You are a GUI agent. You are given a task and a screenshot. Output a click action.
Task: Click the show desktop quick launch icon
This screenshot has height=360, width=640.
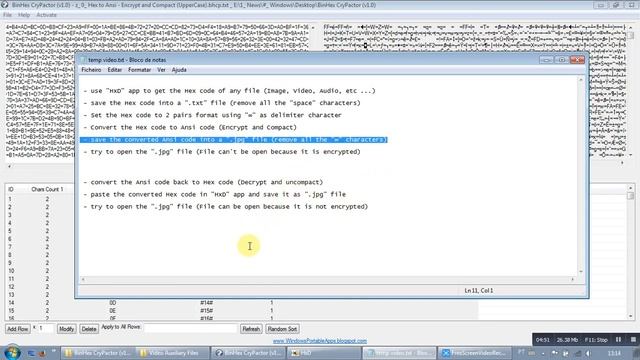coord(31,353)
